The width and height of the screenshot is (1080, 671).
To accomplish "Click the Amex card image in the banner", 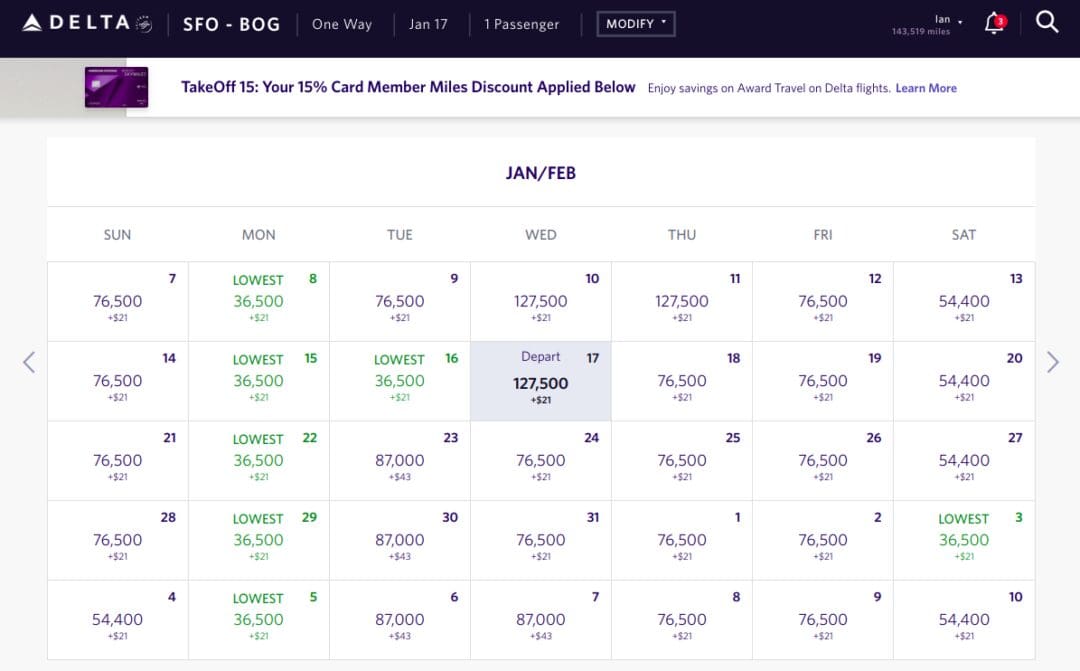I will coord(117,87).
